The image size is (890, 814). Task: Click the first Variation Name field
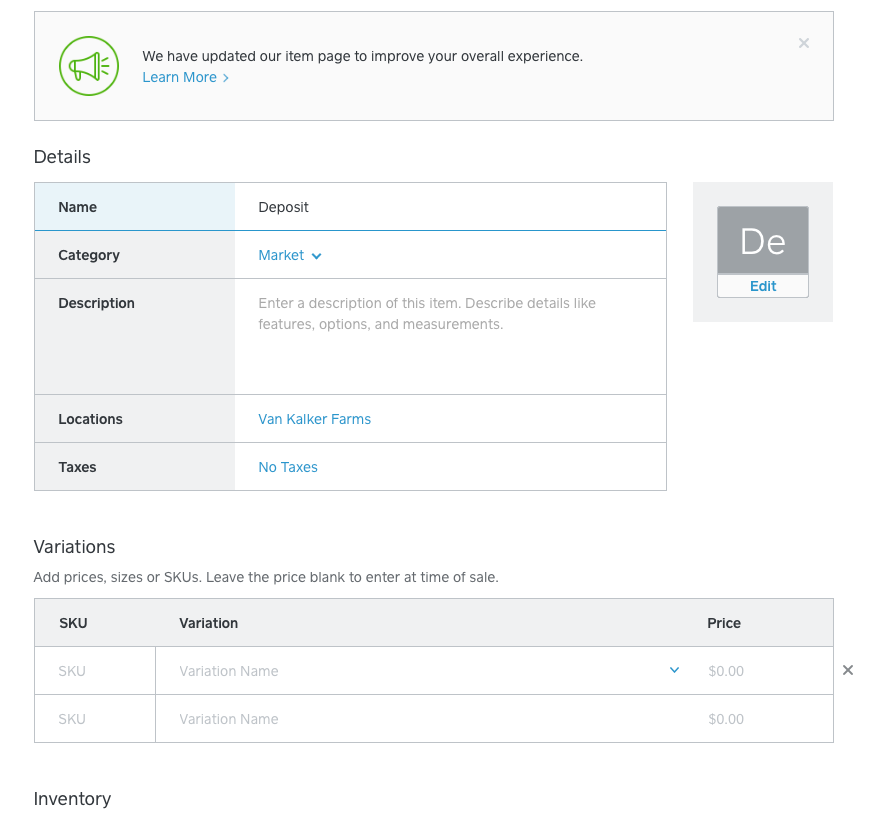click(410, 671)
